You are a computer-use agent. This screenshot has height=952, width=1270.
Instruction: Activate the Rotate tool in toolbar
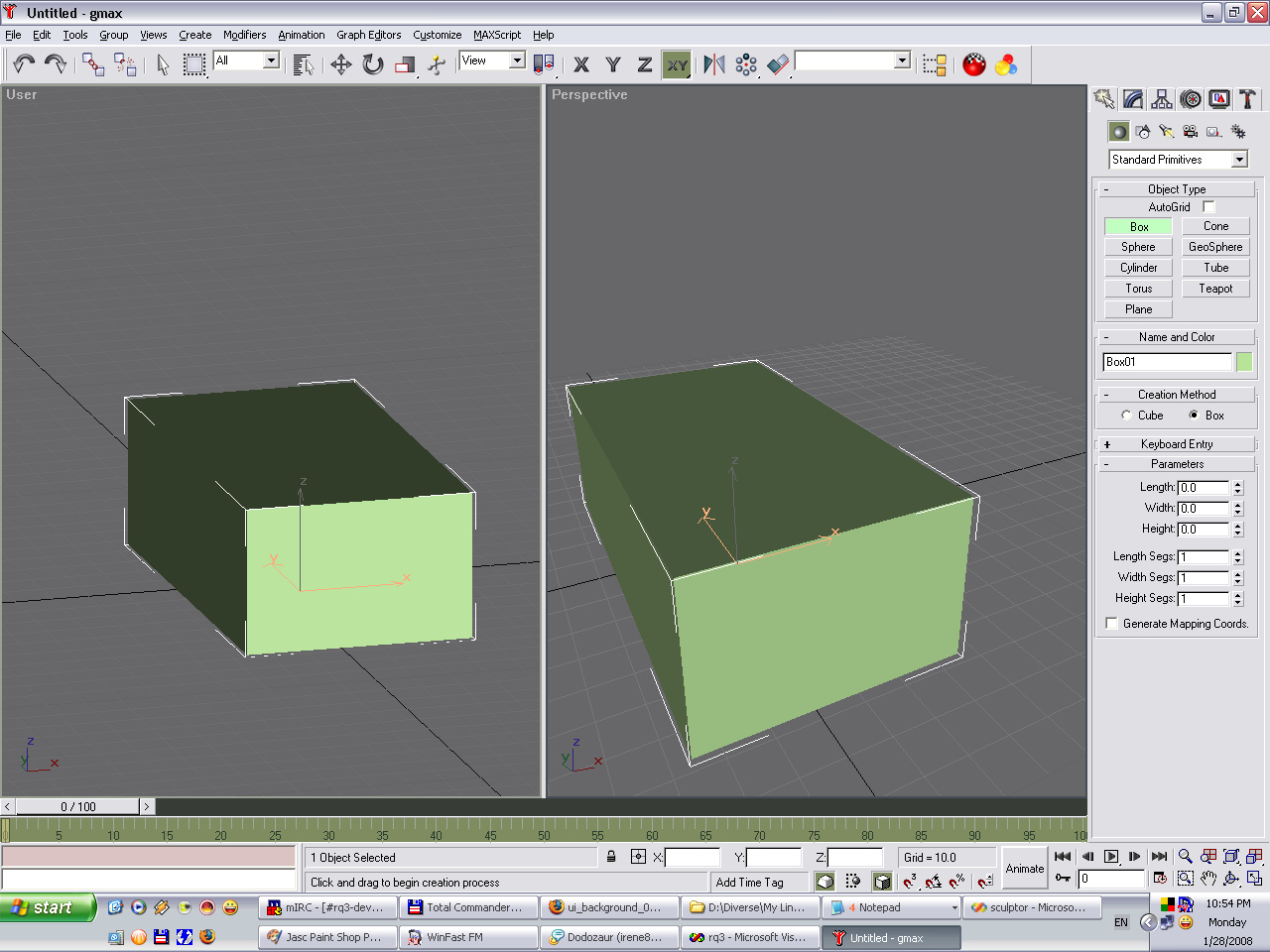(x=373, y=65)
